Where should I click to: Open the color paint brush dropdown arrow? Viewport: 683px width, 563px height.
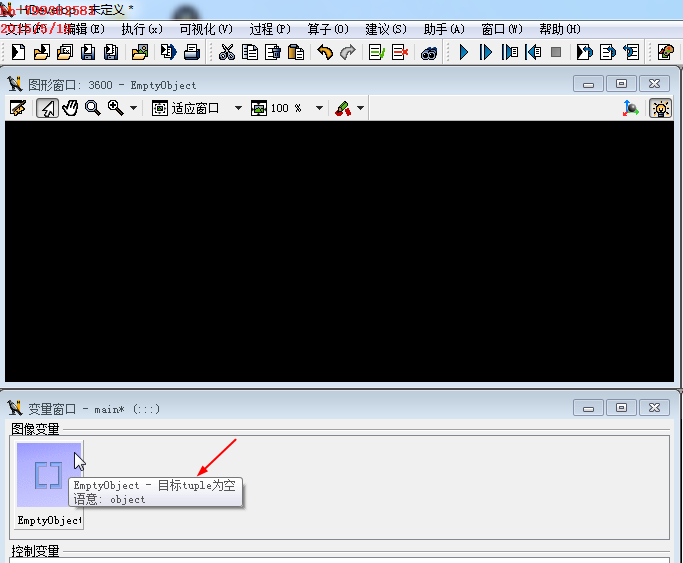pos(360,108)
